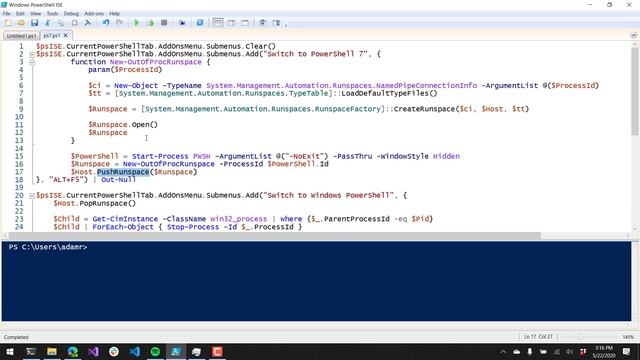
Task: Show Script Pane Top layout icon
Action: [x=218, y=23]
